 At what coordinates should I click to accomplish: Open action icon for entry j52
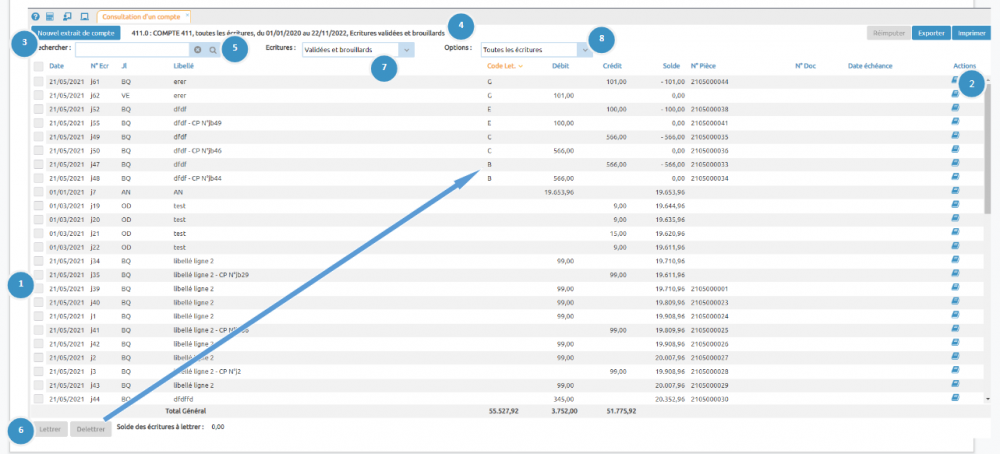coord(955,108)
